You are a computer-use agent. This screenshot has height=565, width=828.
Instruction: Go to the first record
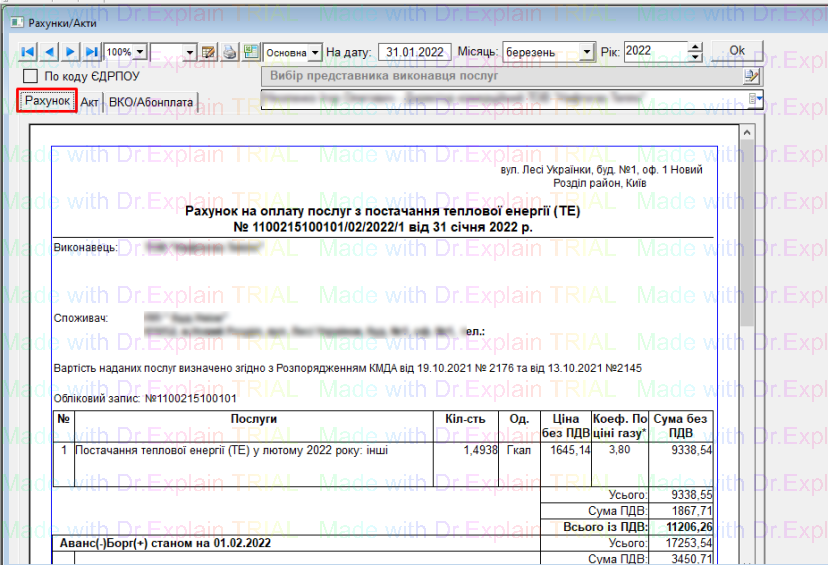pos(28,51)
